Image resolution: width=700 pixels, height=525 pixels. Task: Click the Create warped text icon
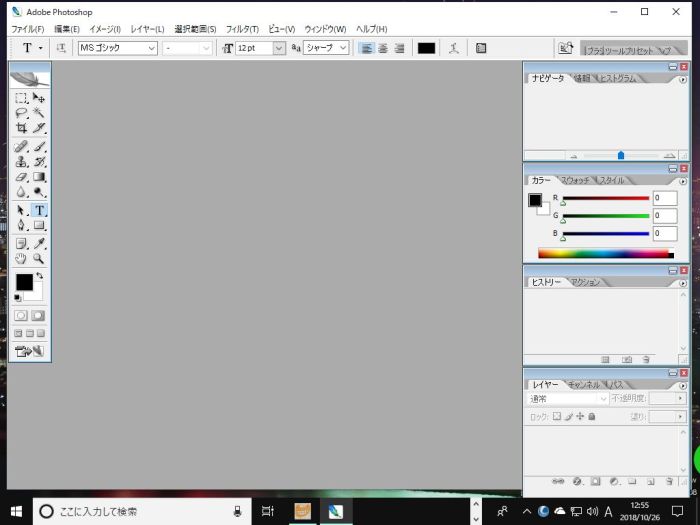click(x=454, y=47)
